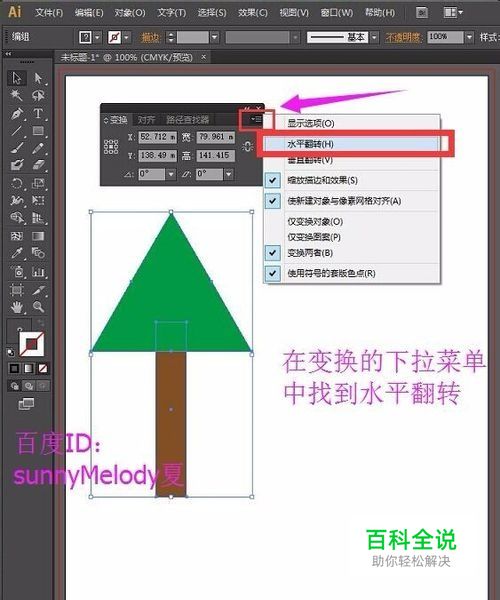Select the Selection (black arrow) tool
Image resolution: width=500 pixels, height=600 pixels.
(17, 78)
